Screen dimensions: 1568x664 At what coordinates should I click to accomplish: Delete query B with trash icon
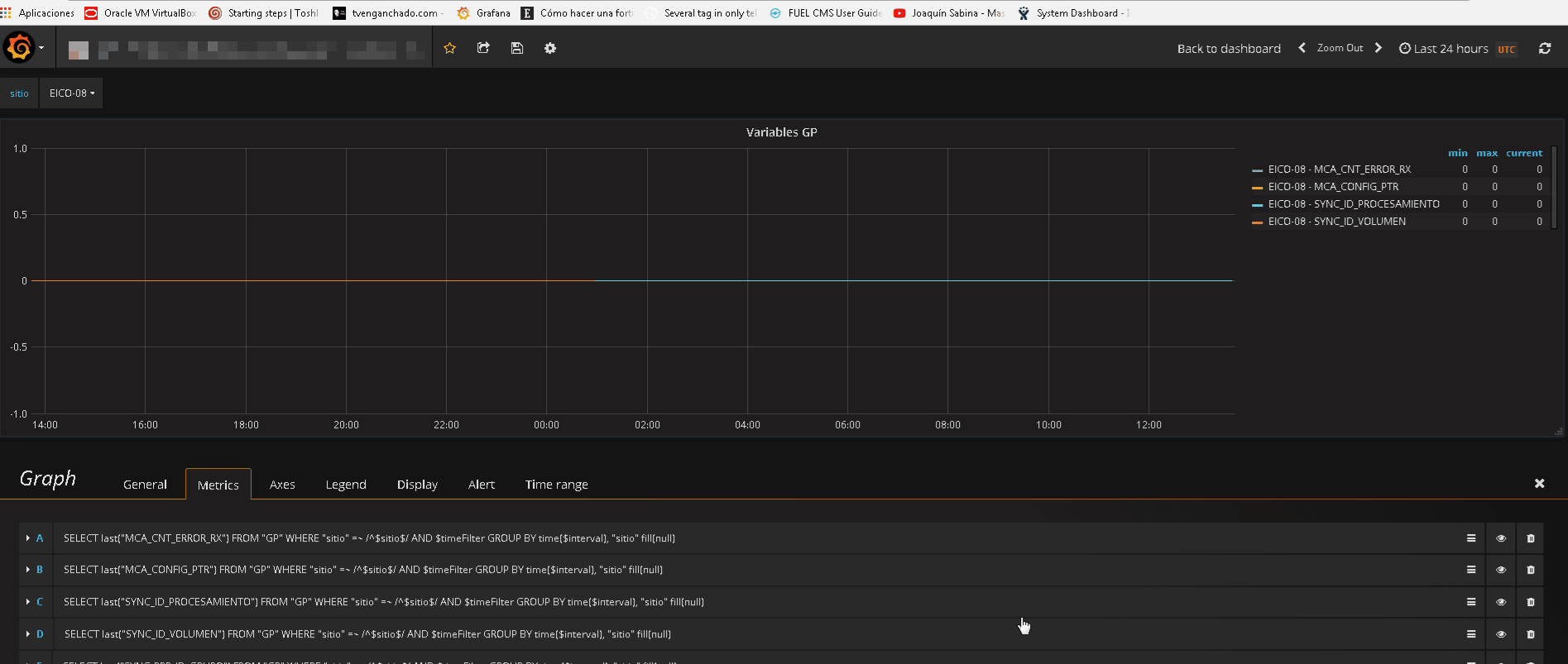[1531, 570]
